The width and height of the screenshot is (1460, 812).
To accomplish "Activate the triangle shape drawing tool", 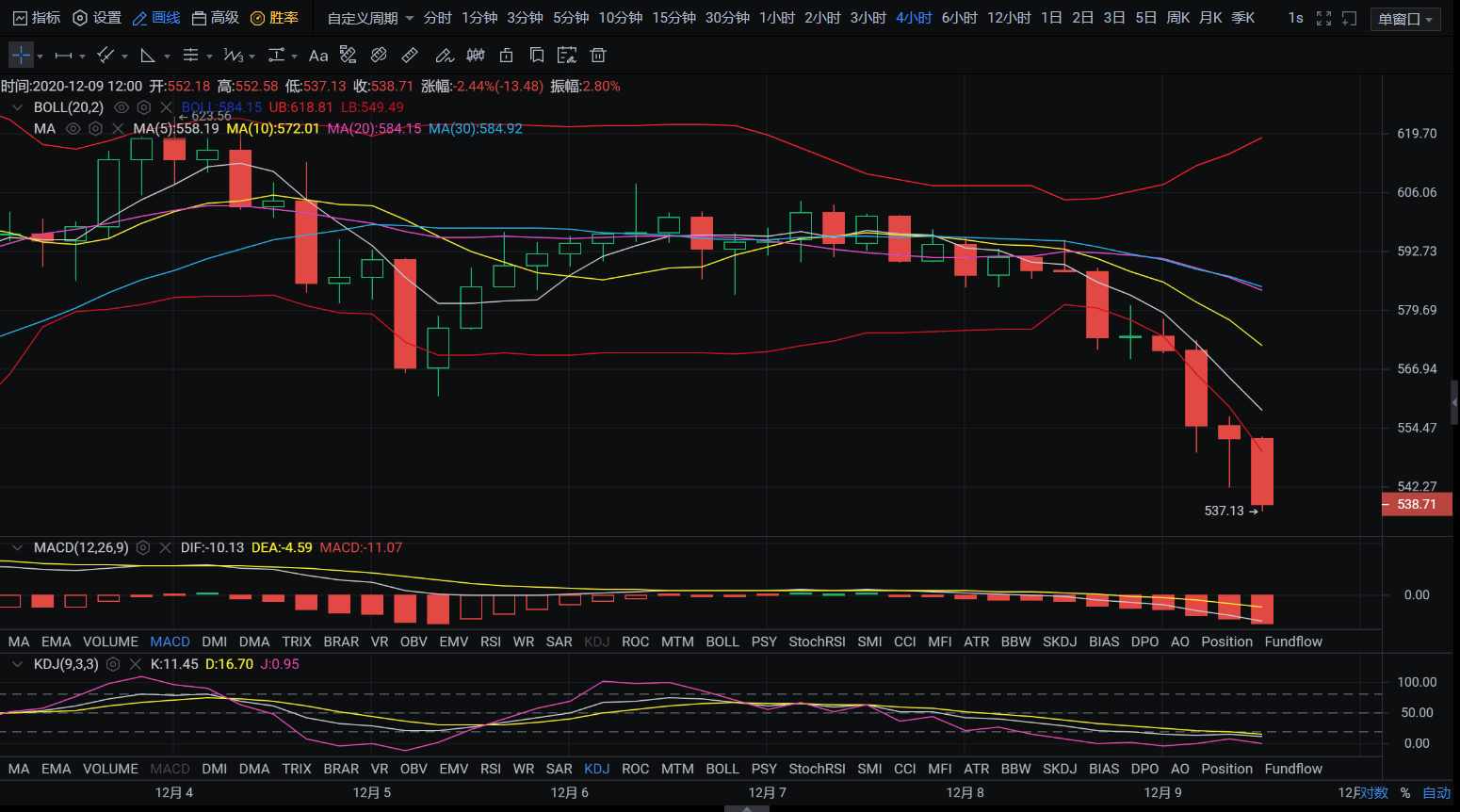I will pos(148,56).
